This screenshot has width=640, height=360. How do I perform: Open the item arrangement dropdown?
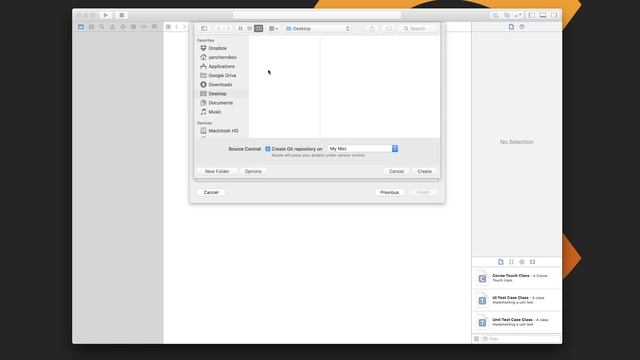273,29
